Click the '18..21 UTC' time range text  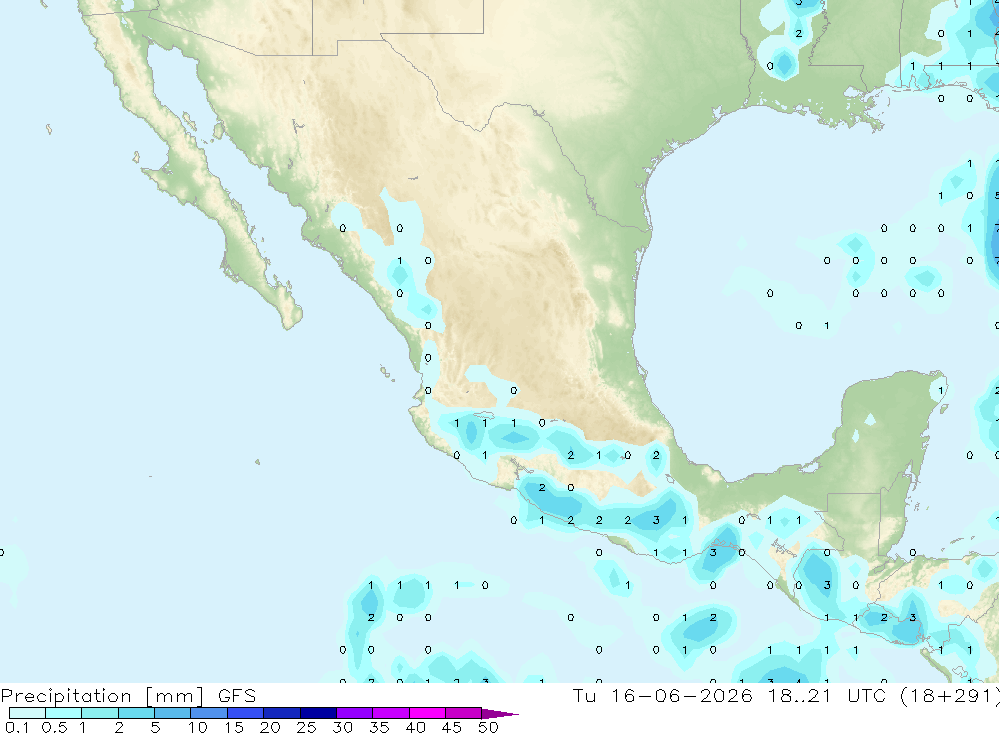[x=827, y=695]
